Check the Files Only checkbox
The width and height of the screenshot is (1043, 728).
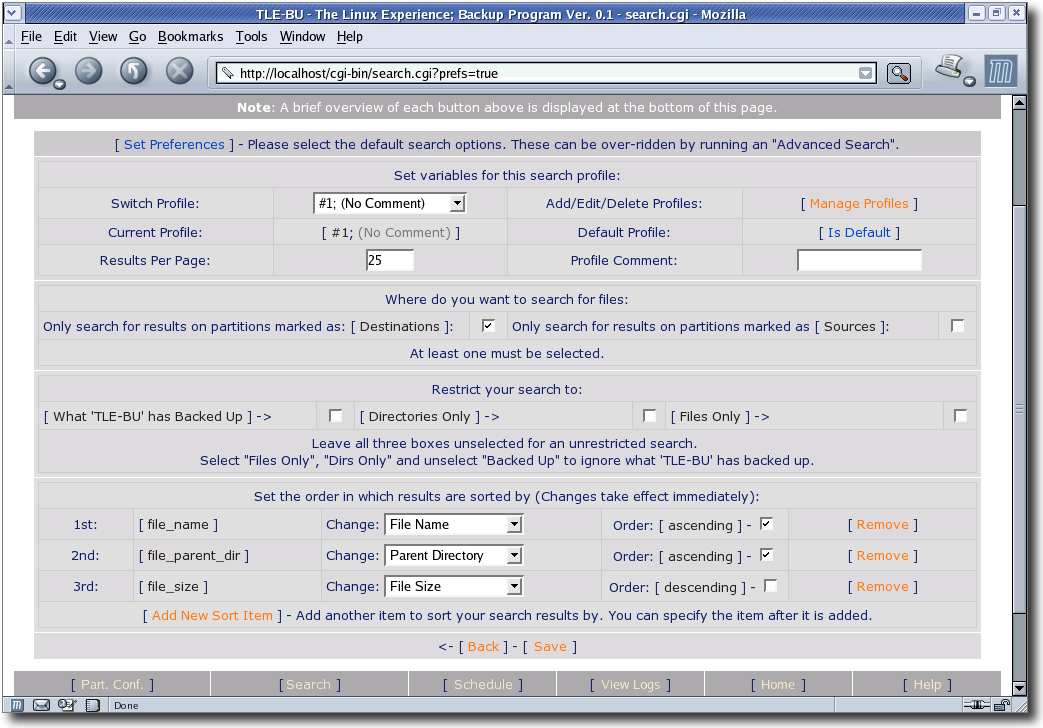pos(961,416)
